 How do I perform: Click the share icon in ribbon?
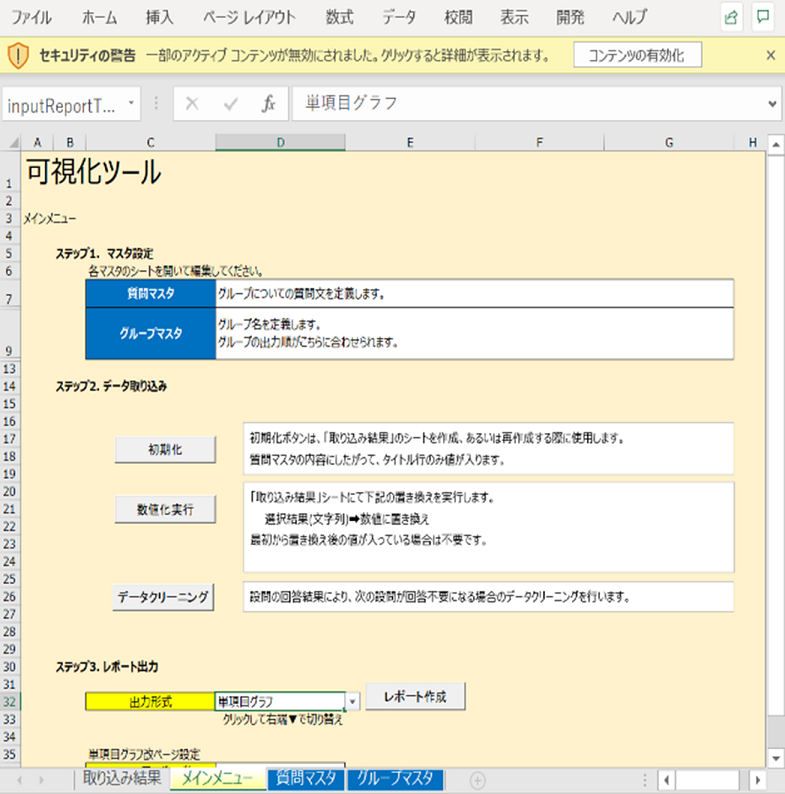click(x=731, y=17)
